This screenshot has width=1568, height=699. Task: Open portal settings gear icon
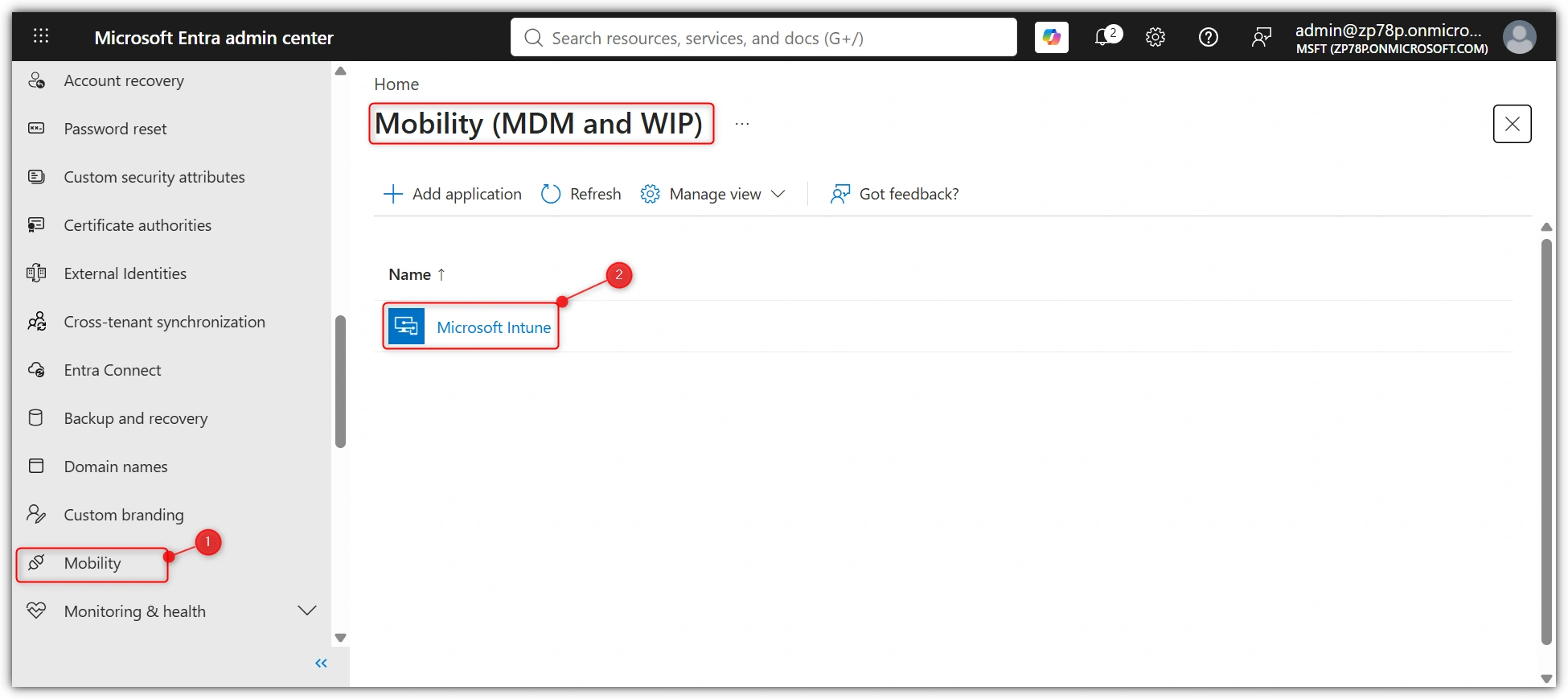tap(1155, 37)
